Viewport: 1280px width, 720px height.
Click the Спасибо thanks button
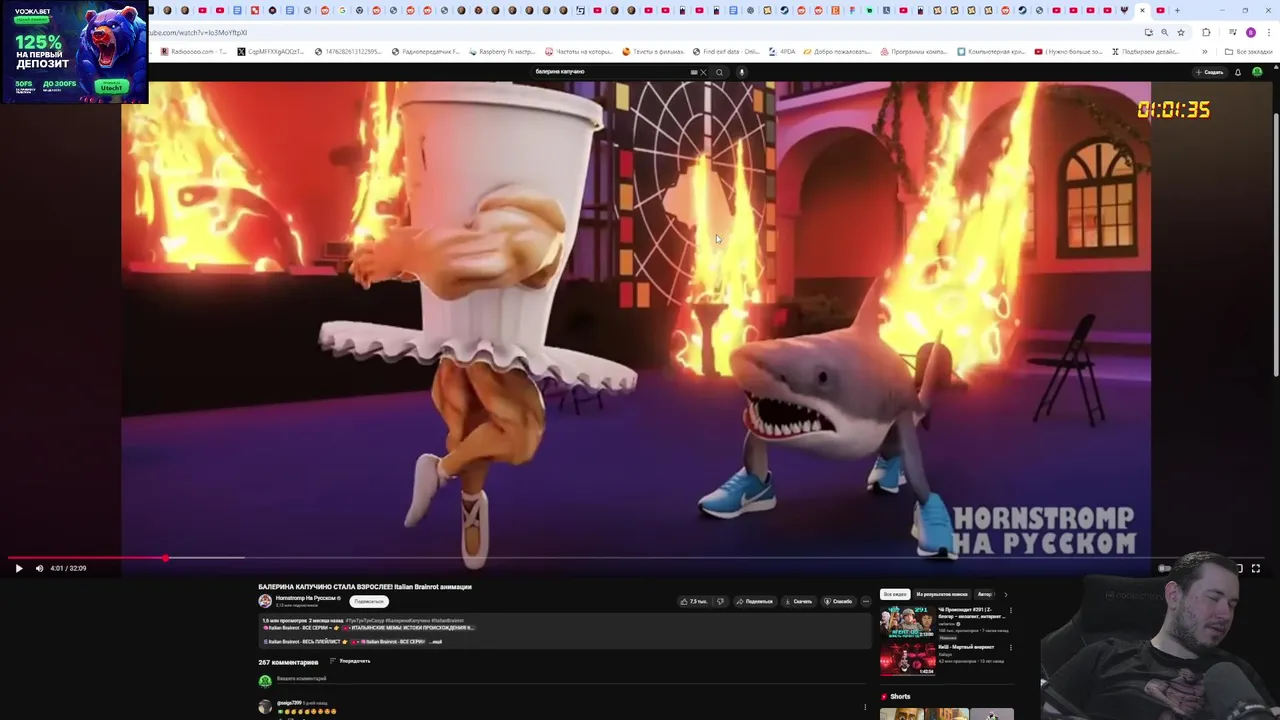tap(838, 601)
